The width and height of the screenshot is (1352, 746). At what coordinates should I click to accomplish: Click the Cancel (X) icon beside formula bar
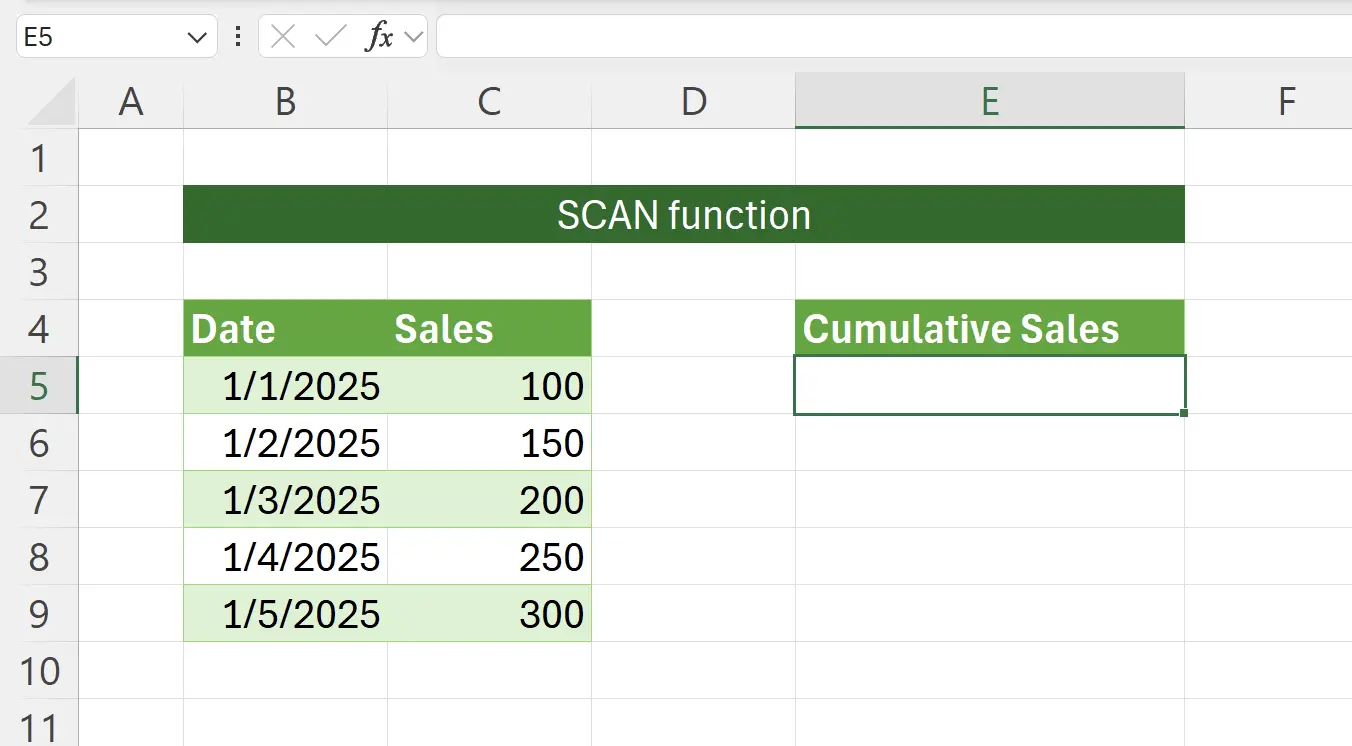(x=283, y=37)
